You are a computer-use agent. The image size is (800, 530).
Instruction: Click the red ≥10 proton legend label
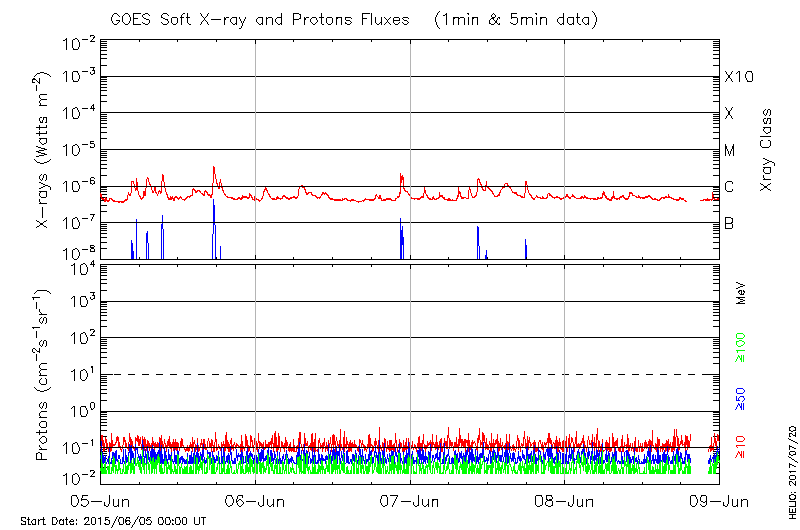tap(741, 447)
